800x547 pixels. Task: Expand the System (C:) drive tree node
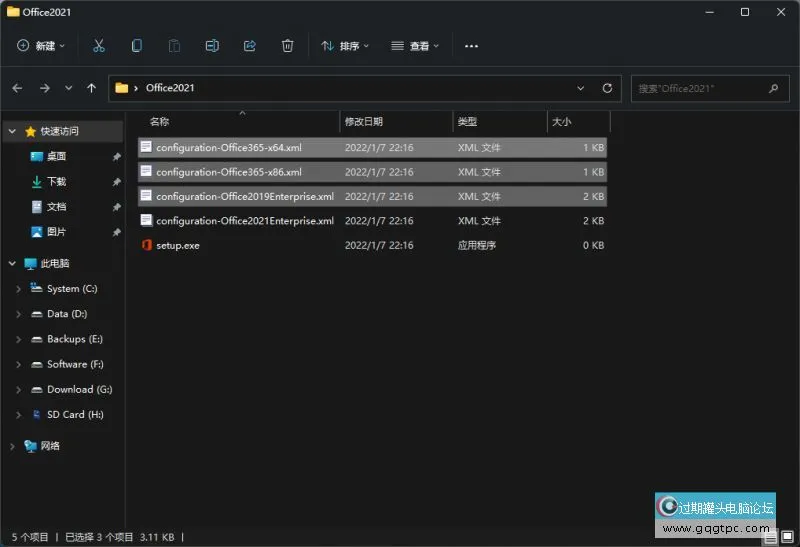click(18, 289)
